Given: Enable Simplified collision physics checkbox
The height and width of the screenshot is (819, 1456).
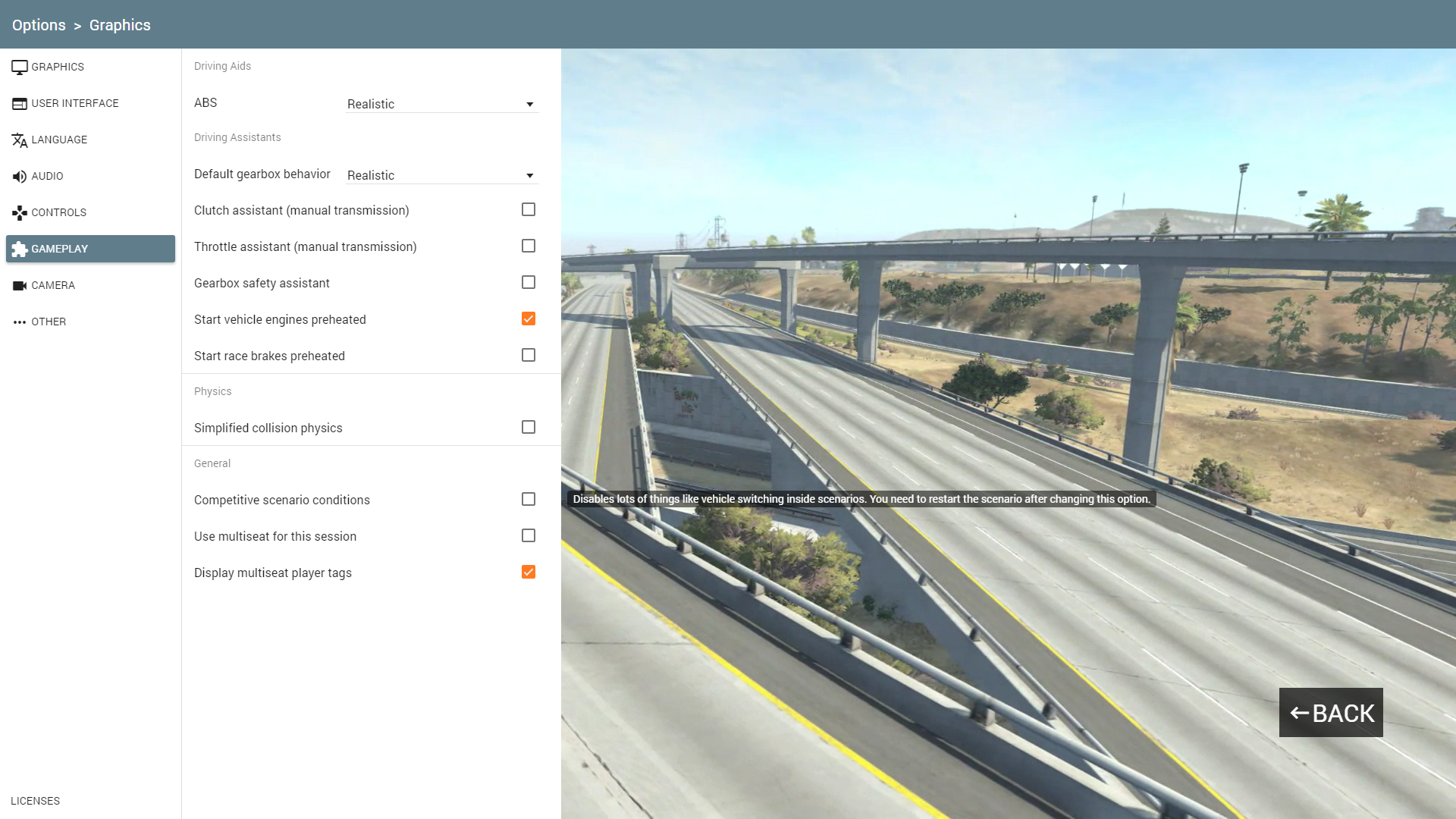Looking at the screenshot, I should coord(529,428).
